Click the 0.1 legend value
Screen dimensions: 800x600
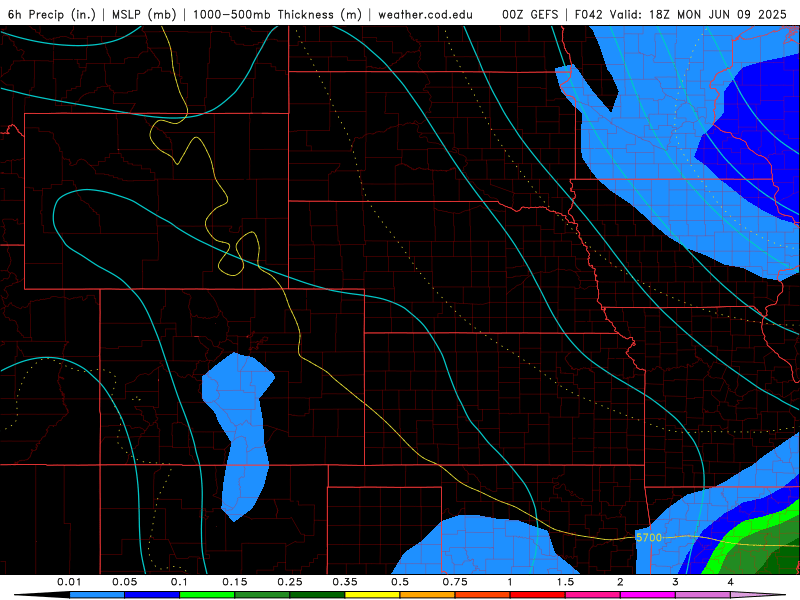tap(179, 582)
